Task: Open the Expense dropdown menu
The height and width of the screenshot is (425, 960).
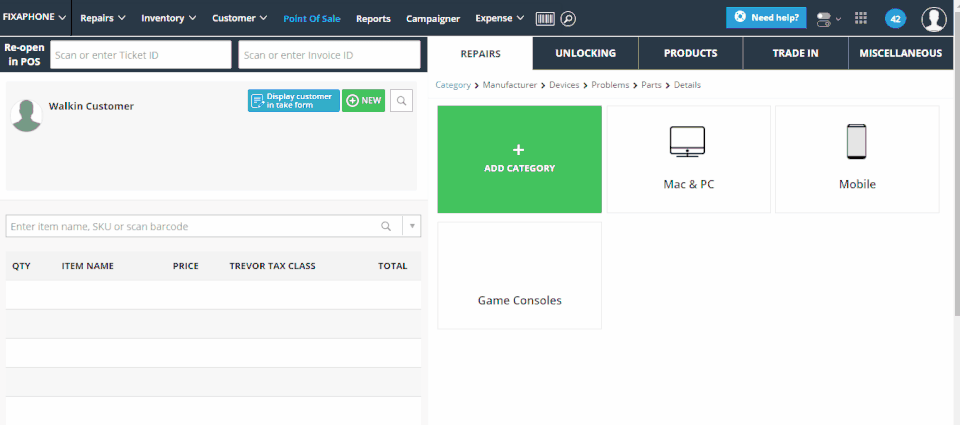Action: (500, 18)
